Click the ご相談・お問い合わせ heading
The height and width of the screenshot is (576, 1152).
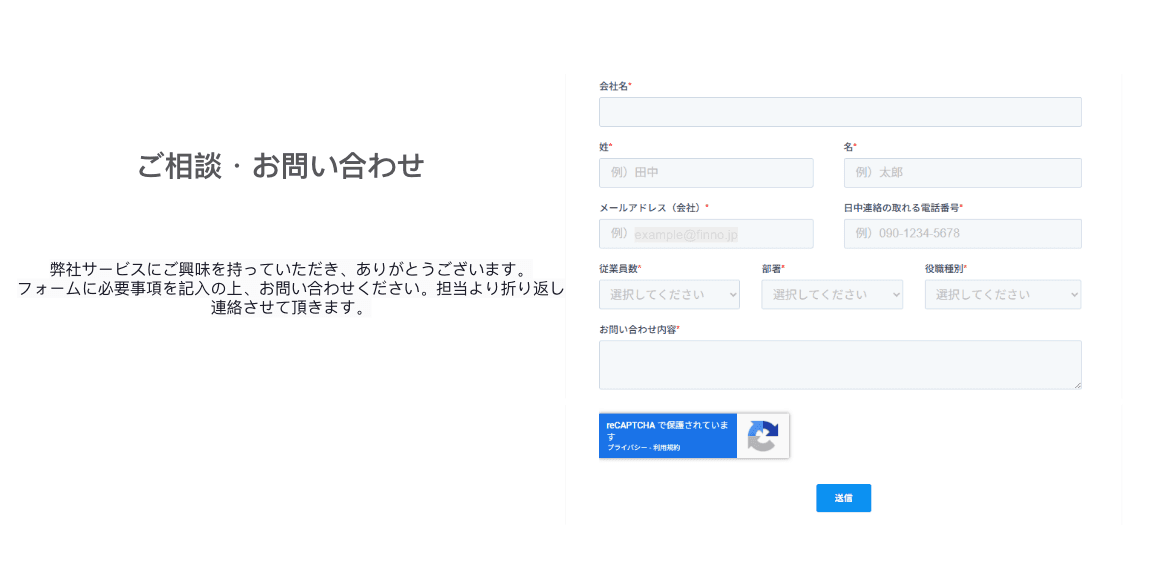pos(281,166)
